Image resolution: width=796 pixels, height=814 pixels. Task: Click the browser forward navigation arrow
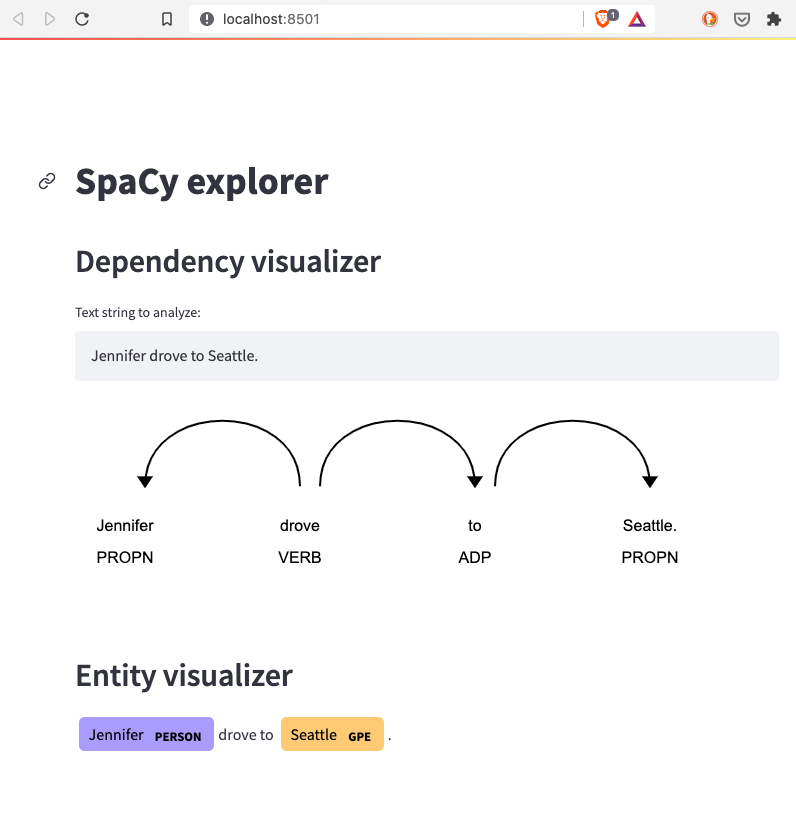point(50,18)
